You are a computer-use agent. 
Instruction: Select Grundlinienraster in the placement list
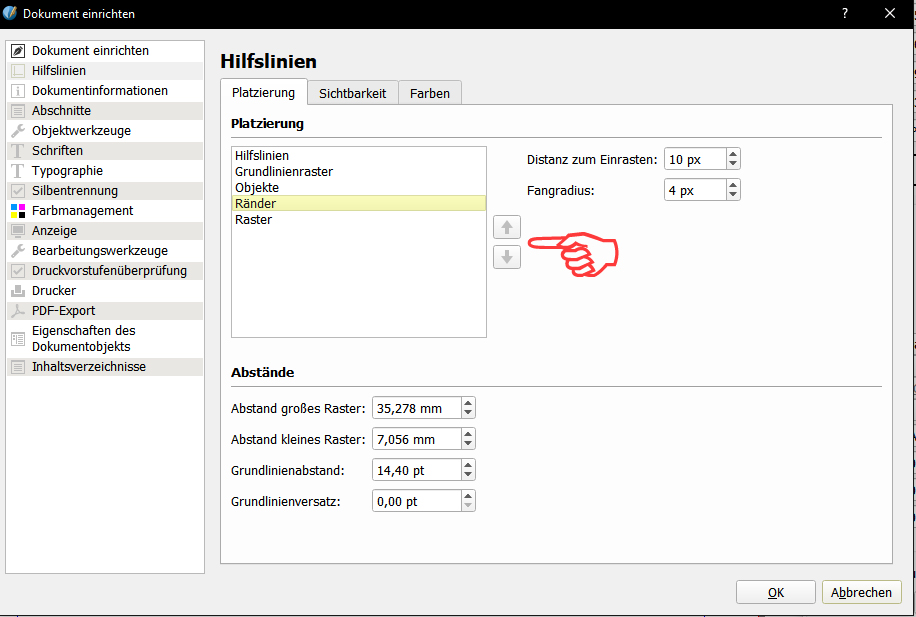pos(284,172)
